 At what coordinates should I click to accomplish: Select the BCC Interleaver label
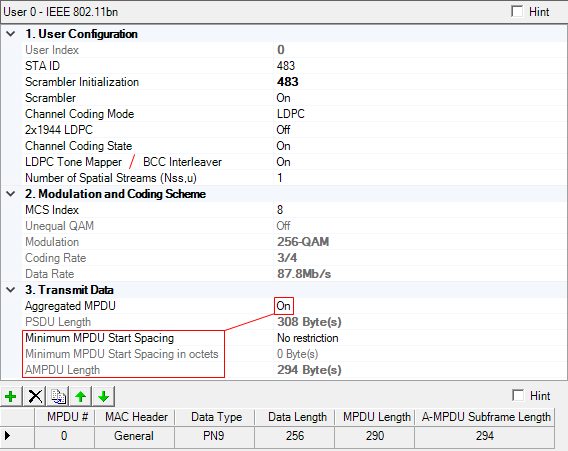tap(182, 162)
